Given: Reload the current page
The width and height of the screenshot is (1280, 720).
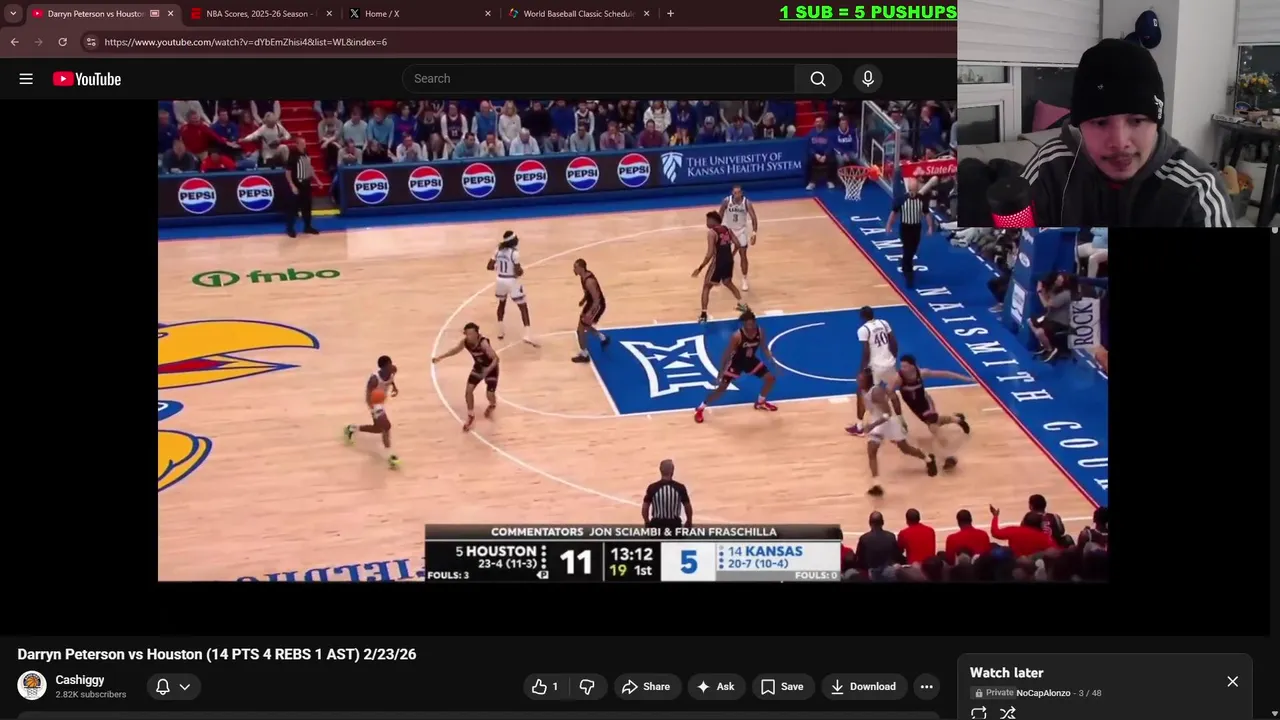Looking at the screenshot, I should point(63,42).
